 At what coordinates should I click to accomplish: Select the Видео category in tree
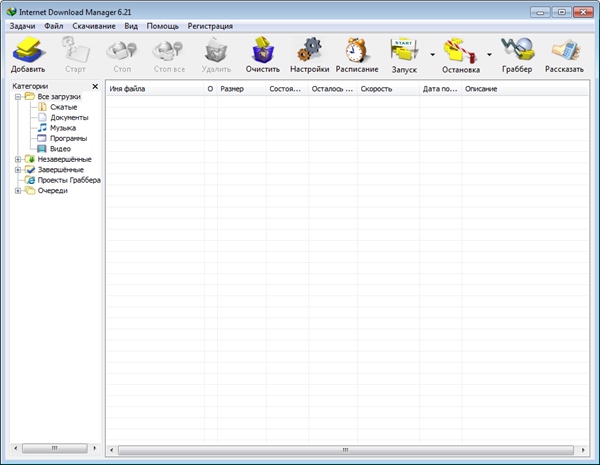60,149
